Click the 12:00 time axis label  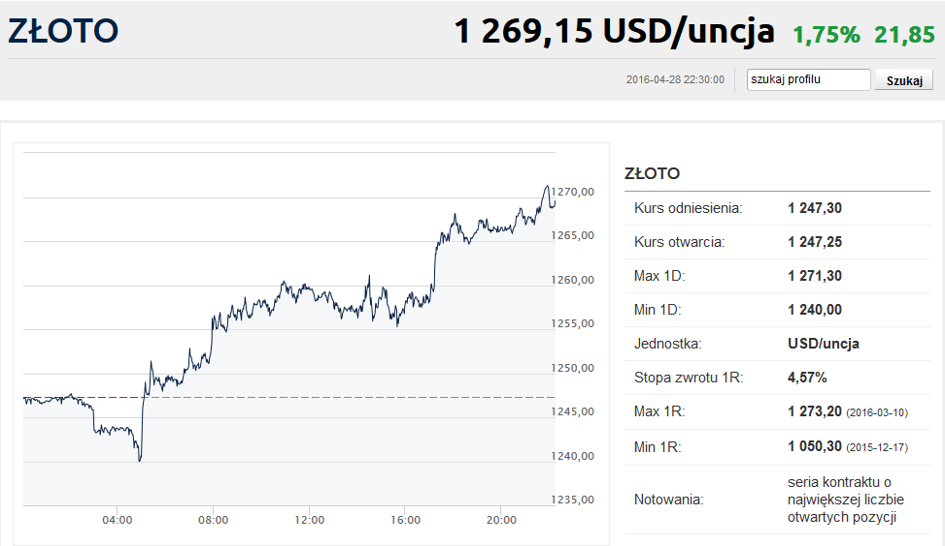[309, 520]
